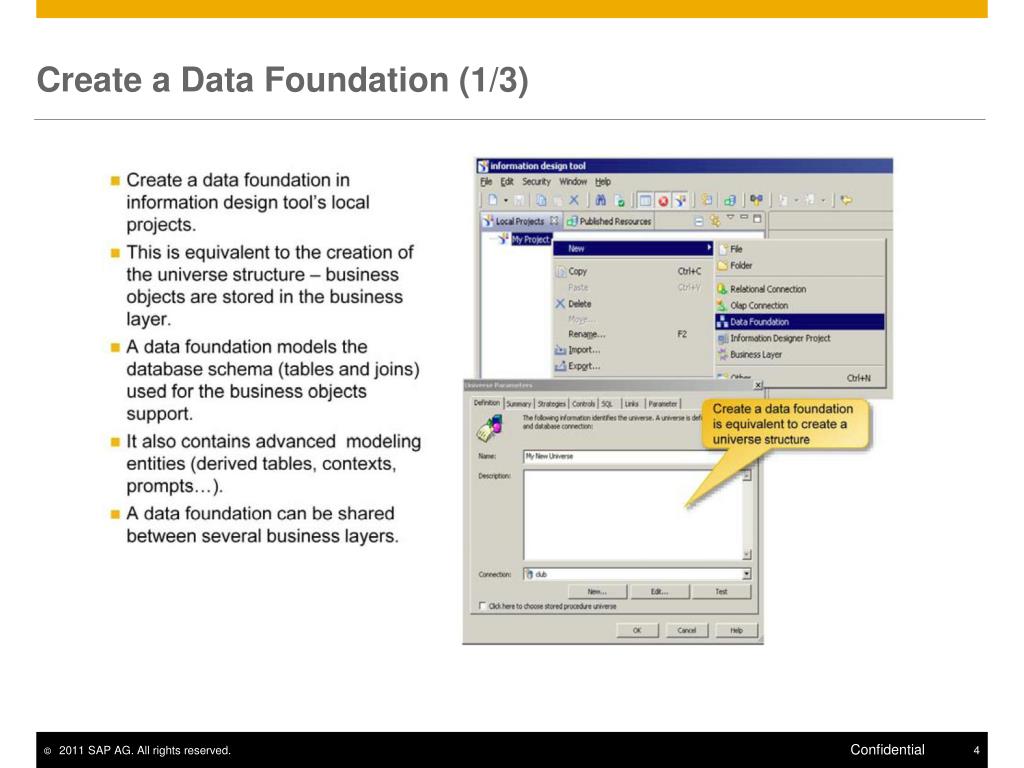Image resolution: width=1024 pixels, height=768 pixels.
Task: Select the Parameter tab
Action: 663,404
